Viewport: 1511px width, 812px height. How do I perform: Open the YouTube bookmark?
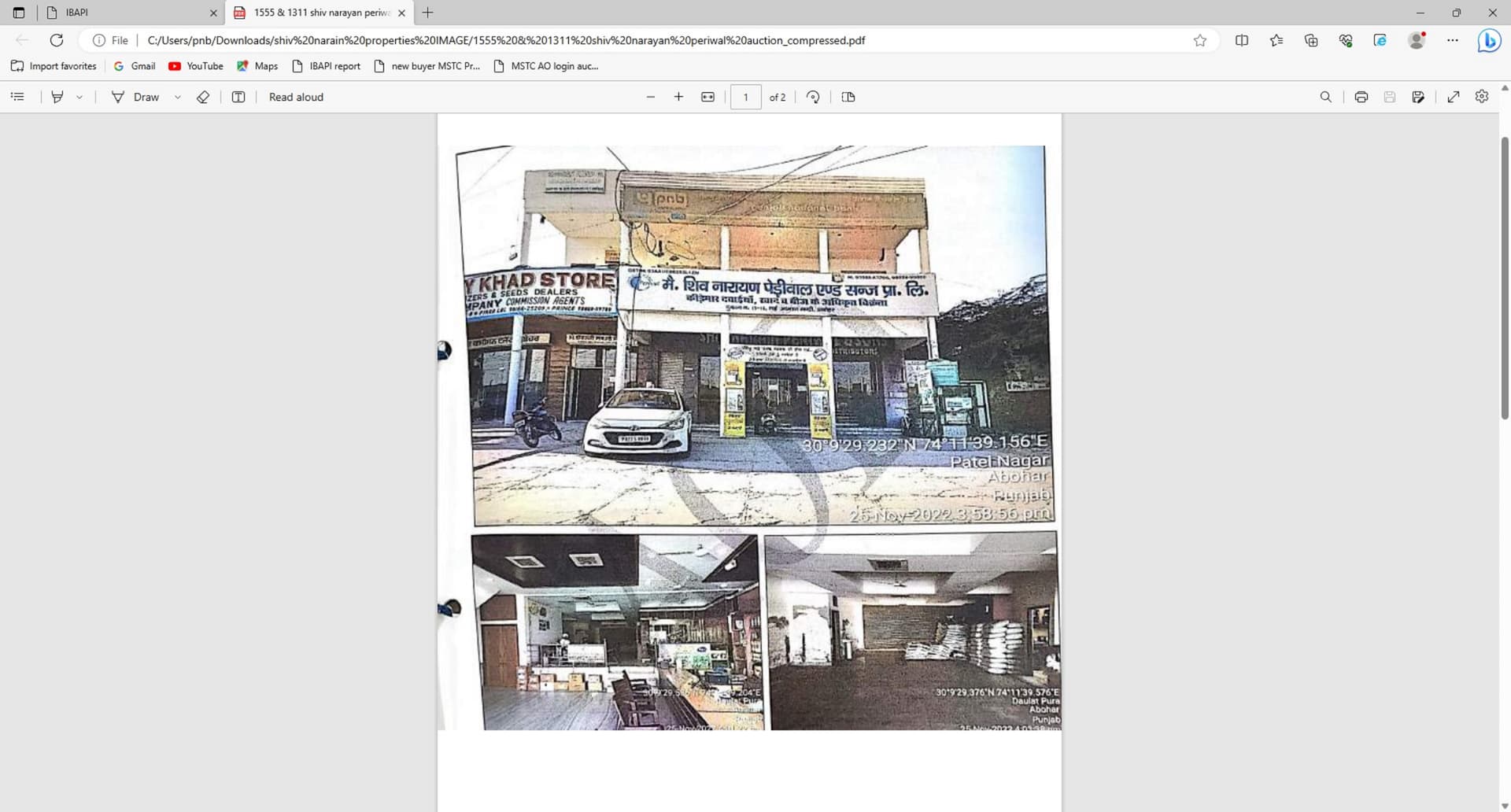196,66
